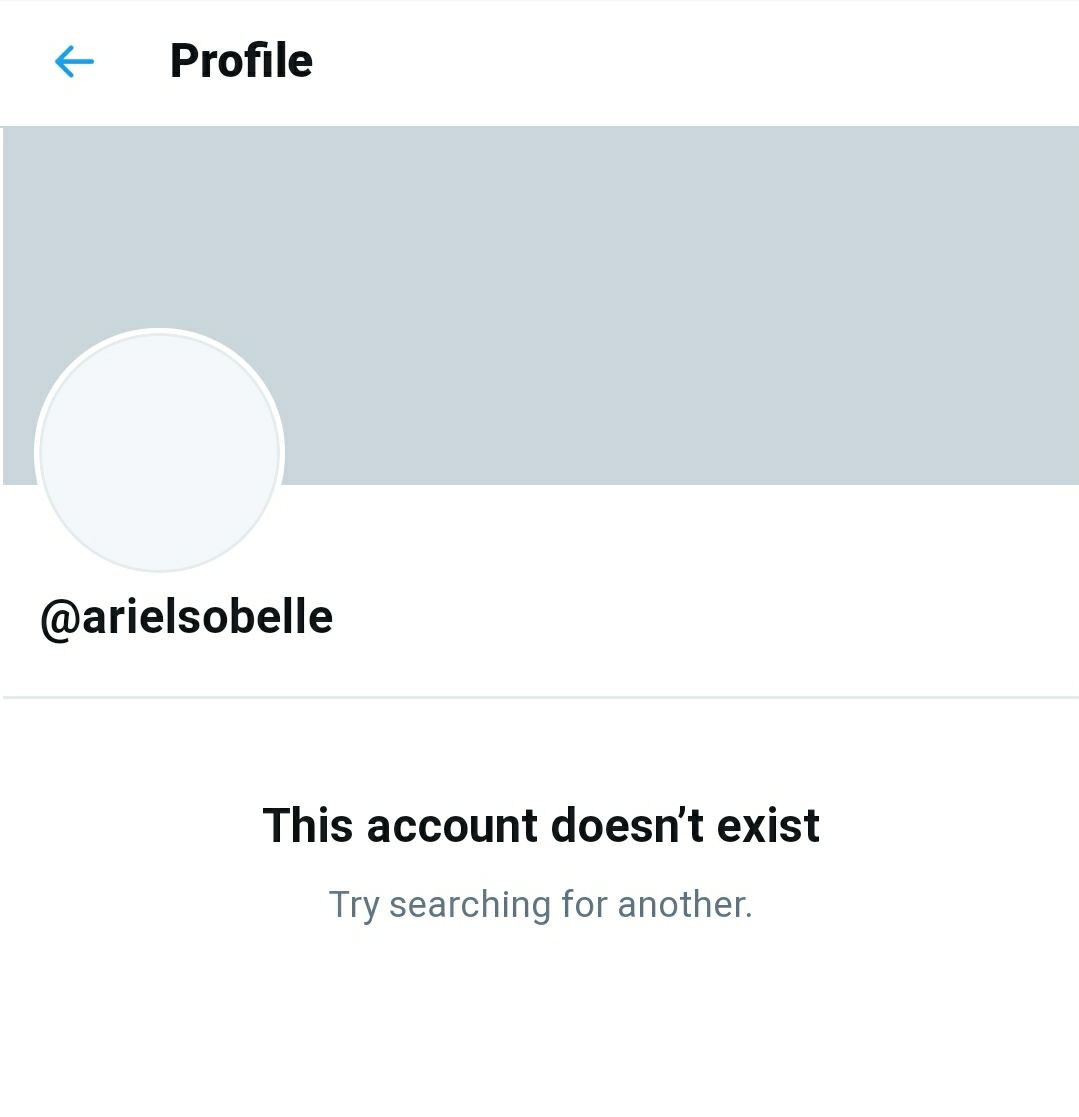Viewport: 1079px width, 1117px height.
Task: Click the @ symbol in the handle
Action: [x=61, y=620]
